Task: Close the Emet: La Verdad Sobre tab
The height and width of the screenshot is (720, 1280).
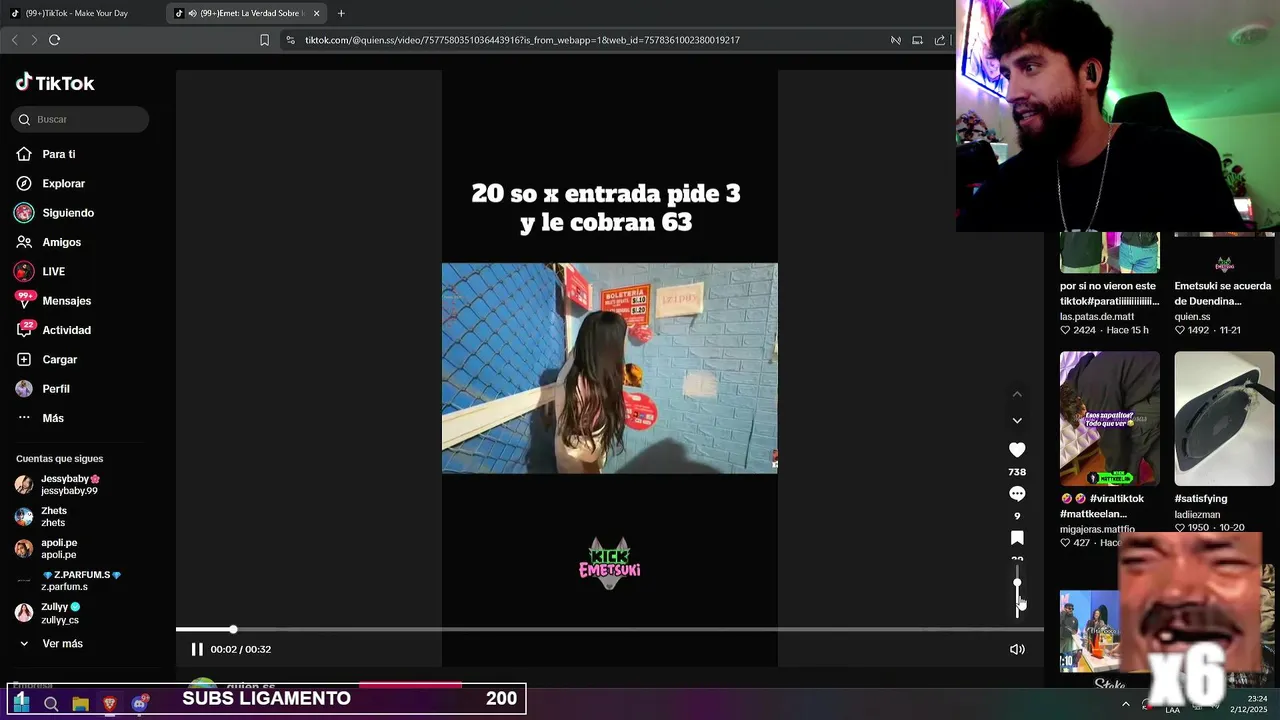Action: coord(317,13)
